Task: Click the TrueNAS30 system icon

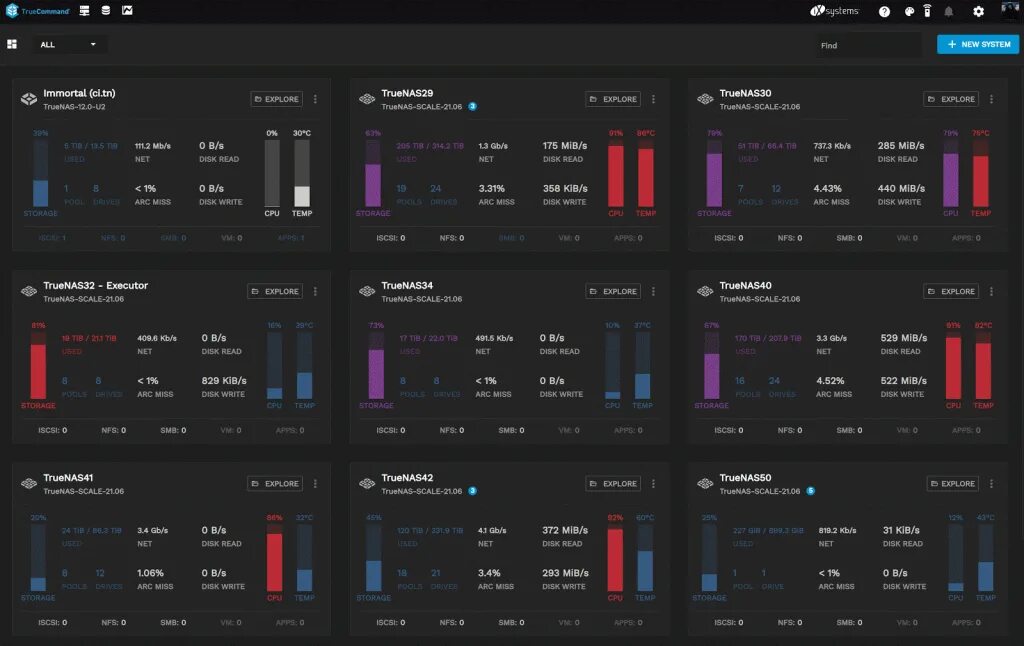Action: 705,99
